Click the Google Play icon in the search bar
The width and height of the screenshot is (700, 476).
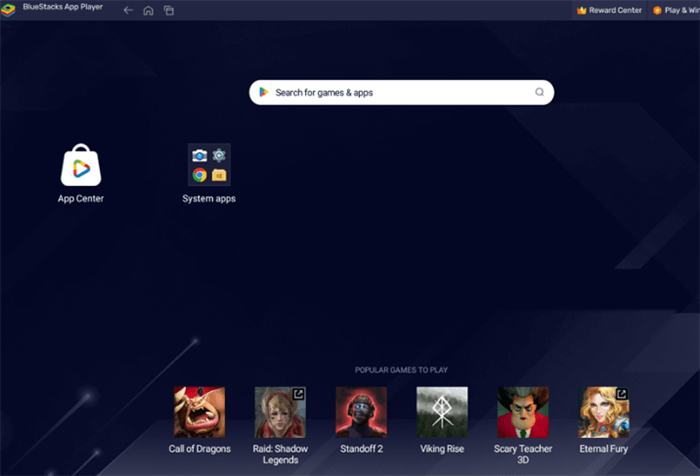(x=264, y=92)
